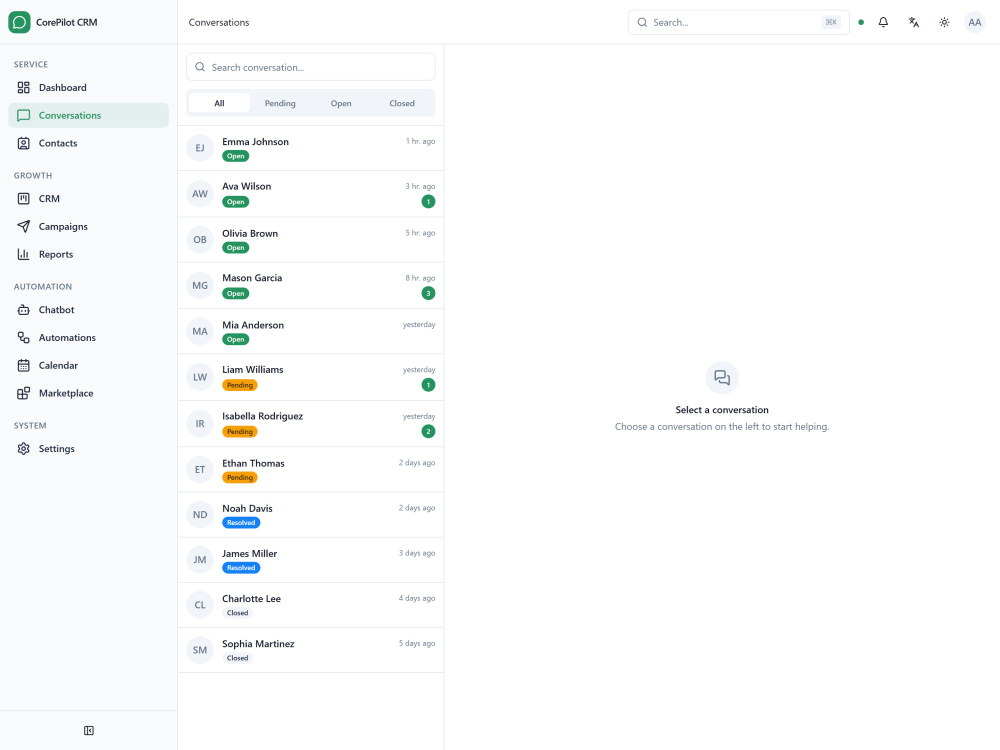
Task: Go to Contacts in the sidebar
Action: 89,143
